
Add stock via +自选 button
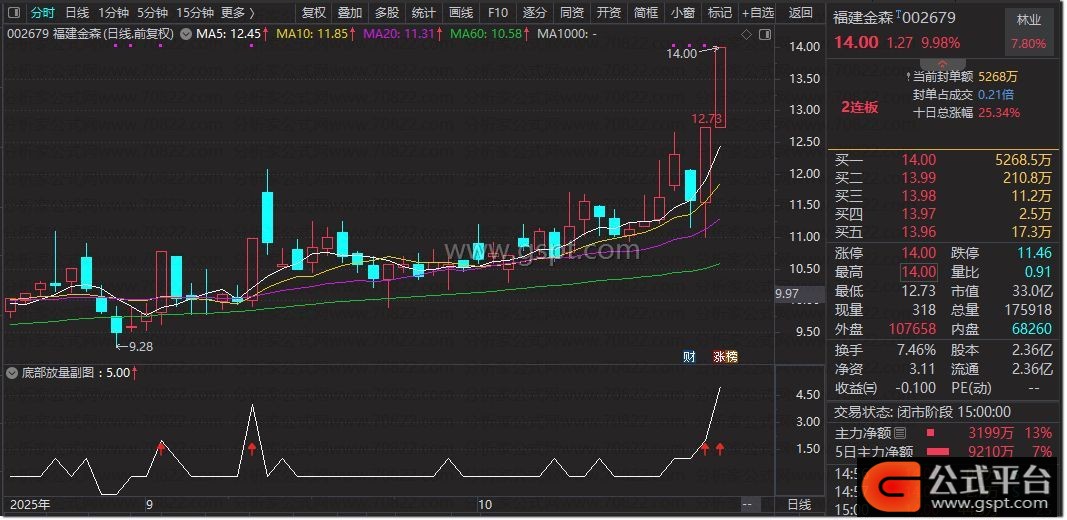point(757,13)
